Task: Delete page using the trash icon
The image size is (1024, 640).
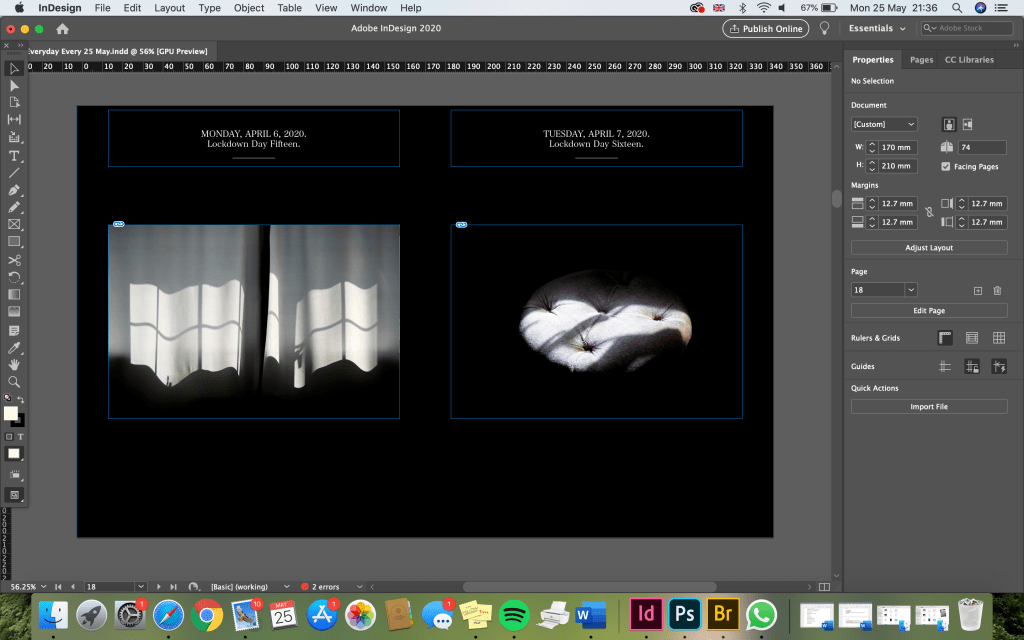Action: 997,290
